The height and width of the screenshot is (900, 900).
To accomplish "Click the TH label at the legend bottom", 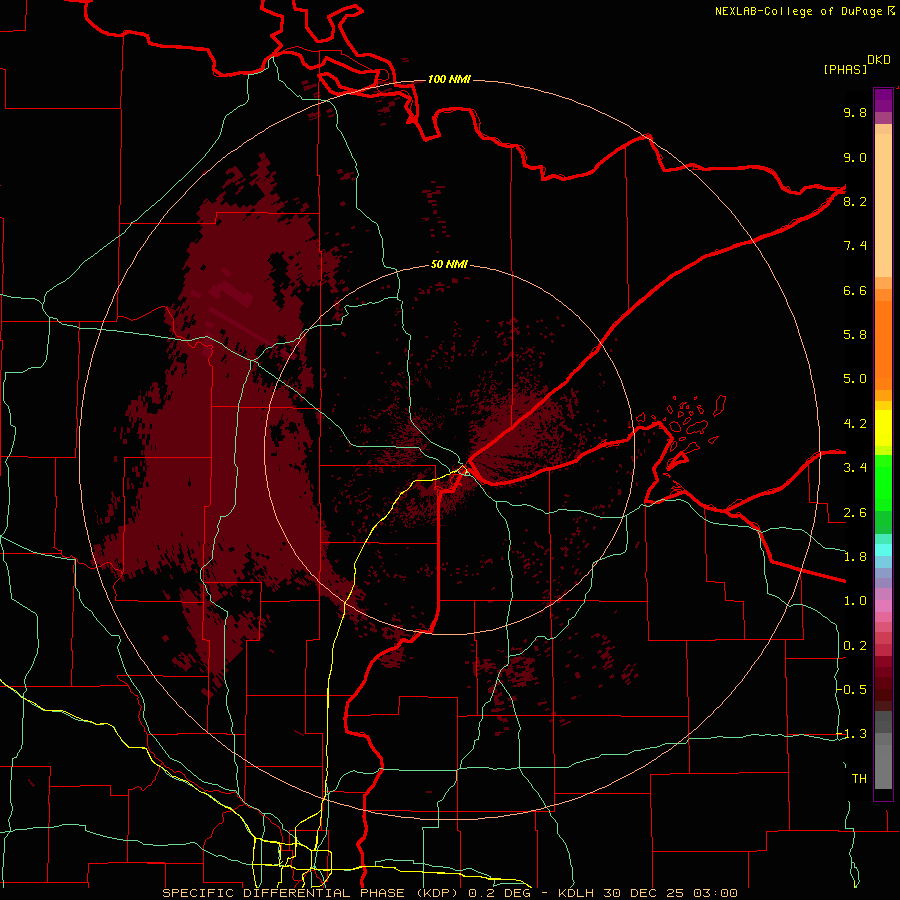I will (859, 779).
